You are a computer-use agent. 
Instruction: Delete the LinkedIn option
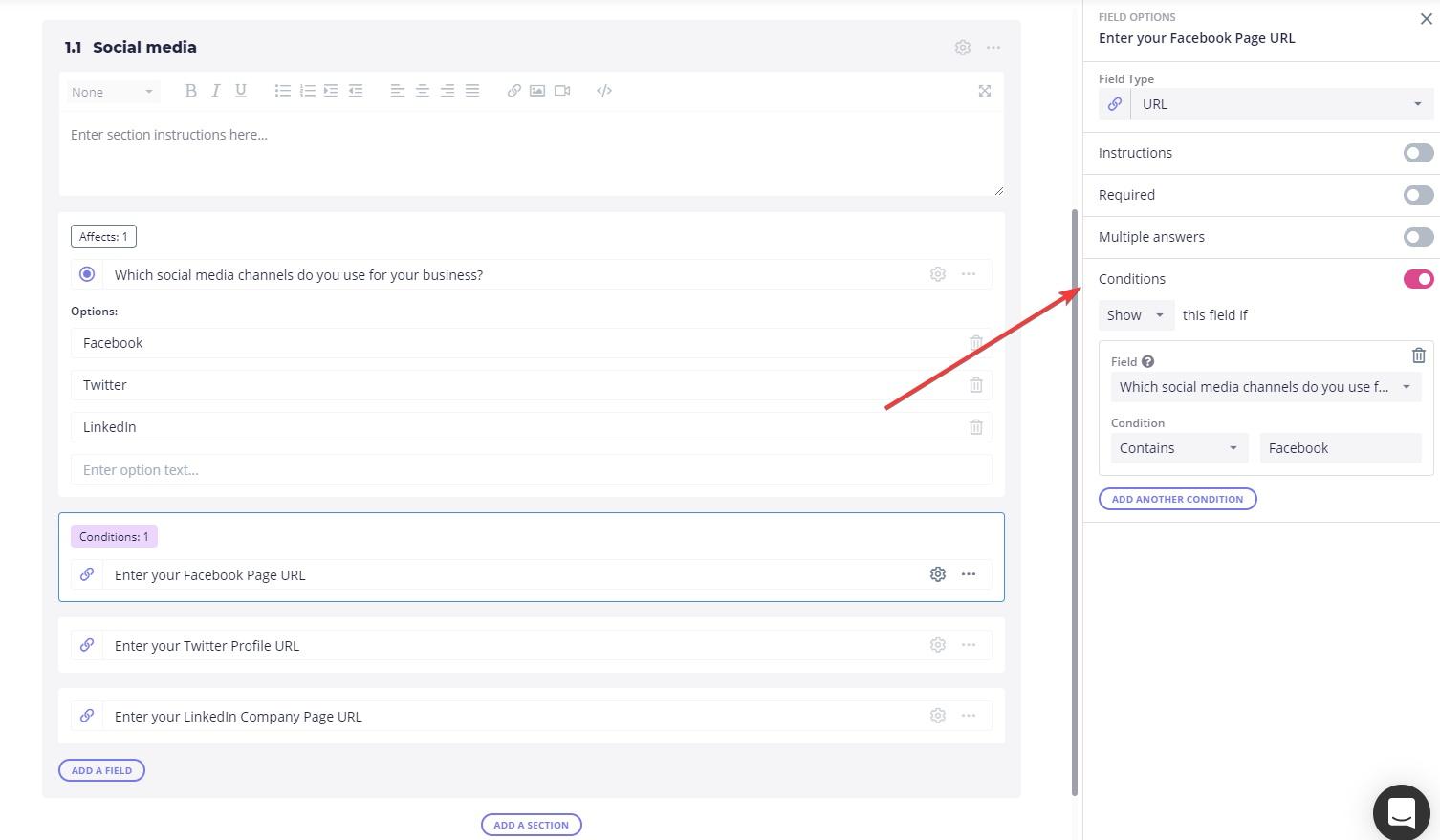coord(976,427)
